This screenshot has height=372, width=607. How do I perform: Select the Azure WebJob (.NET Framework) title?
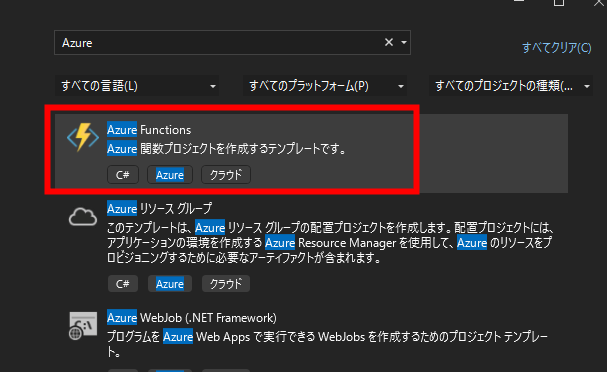click(x=192, y=318)
